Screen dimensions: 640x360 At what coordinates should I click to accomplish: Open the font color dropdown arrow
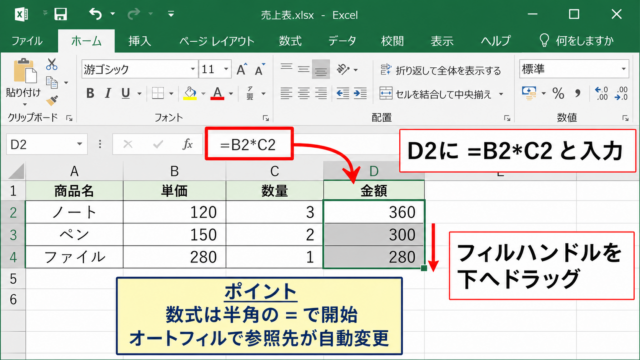tap(231, 94)
